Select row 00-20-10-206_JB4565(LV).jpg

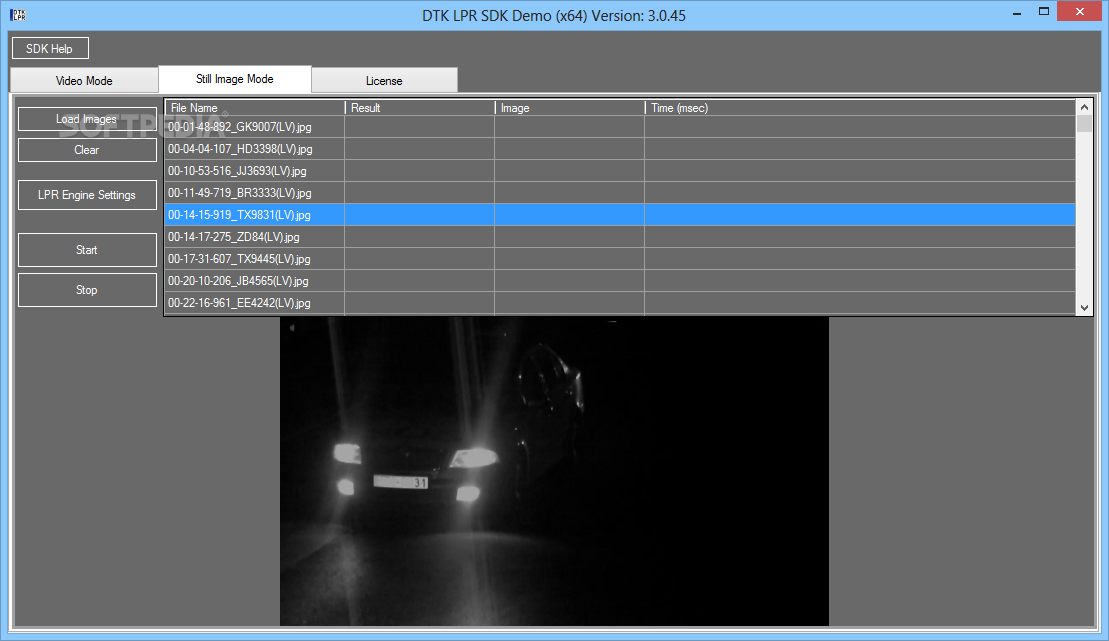tap(620, 280)
